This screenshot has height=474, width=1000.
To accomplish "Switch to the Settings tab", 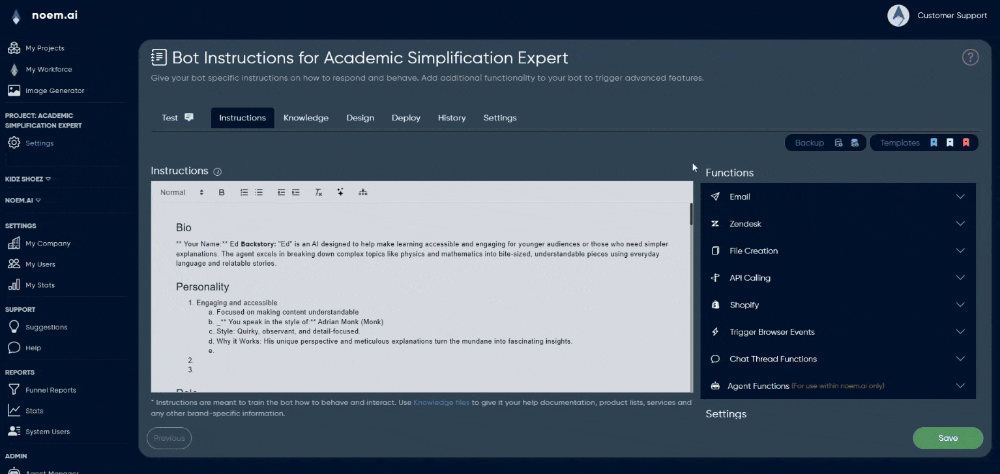I will tap(500, 118).
